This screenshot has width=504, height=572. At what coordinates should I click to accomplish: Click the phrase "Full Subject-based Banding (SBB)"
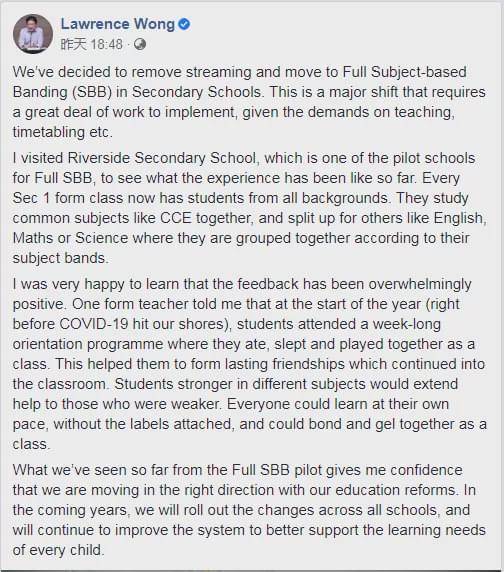240,82
